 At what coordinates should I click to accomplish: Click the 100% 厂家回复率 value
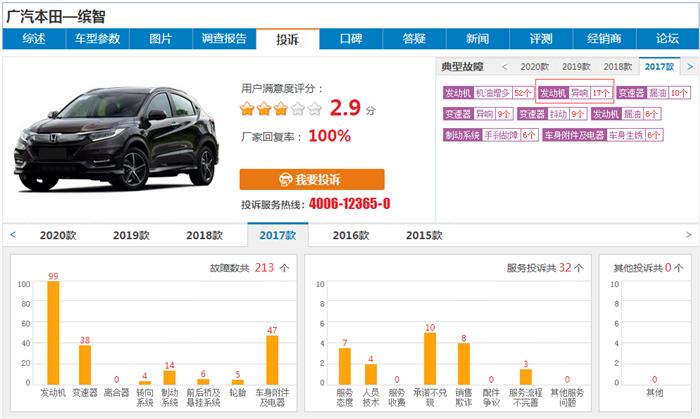[x=329, y=136]
